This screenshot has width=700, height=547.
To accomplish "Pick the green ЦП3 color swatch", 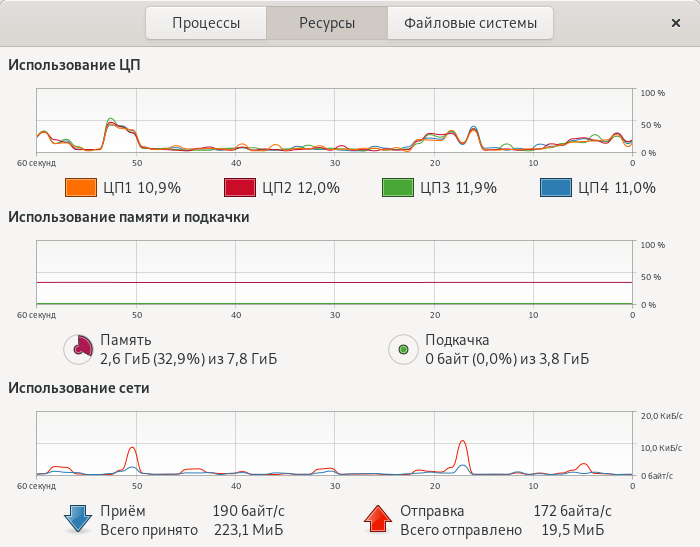I will 398,187.
